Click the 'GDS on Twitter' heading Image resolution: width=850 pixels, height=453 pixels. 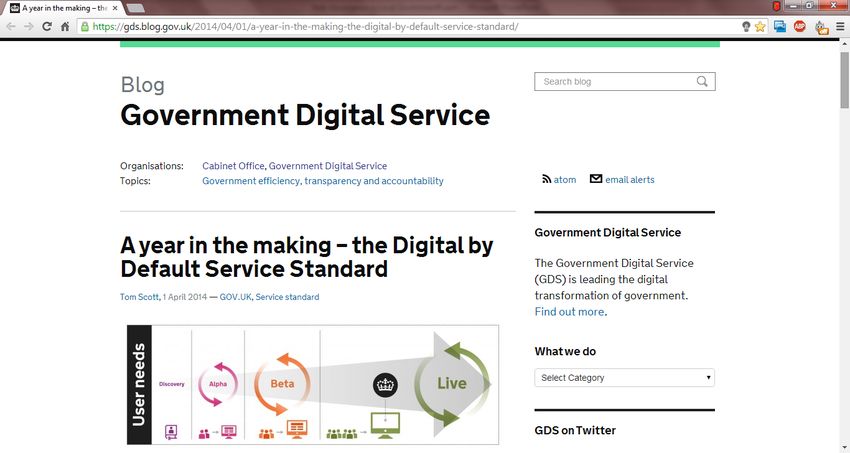575,430
